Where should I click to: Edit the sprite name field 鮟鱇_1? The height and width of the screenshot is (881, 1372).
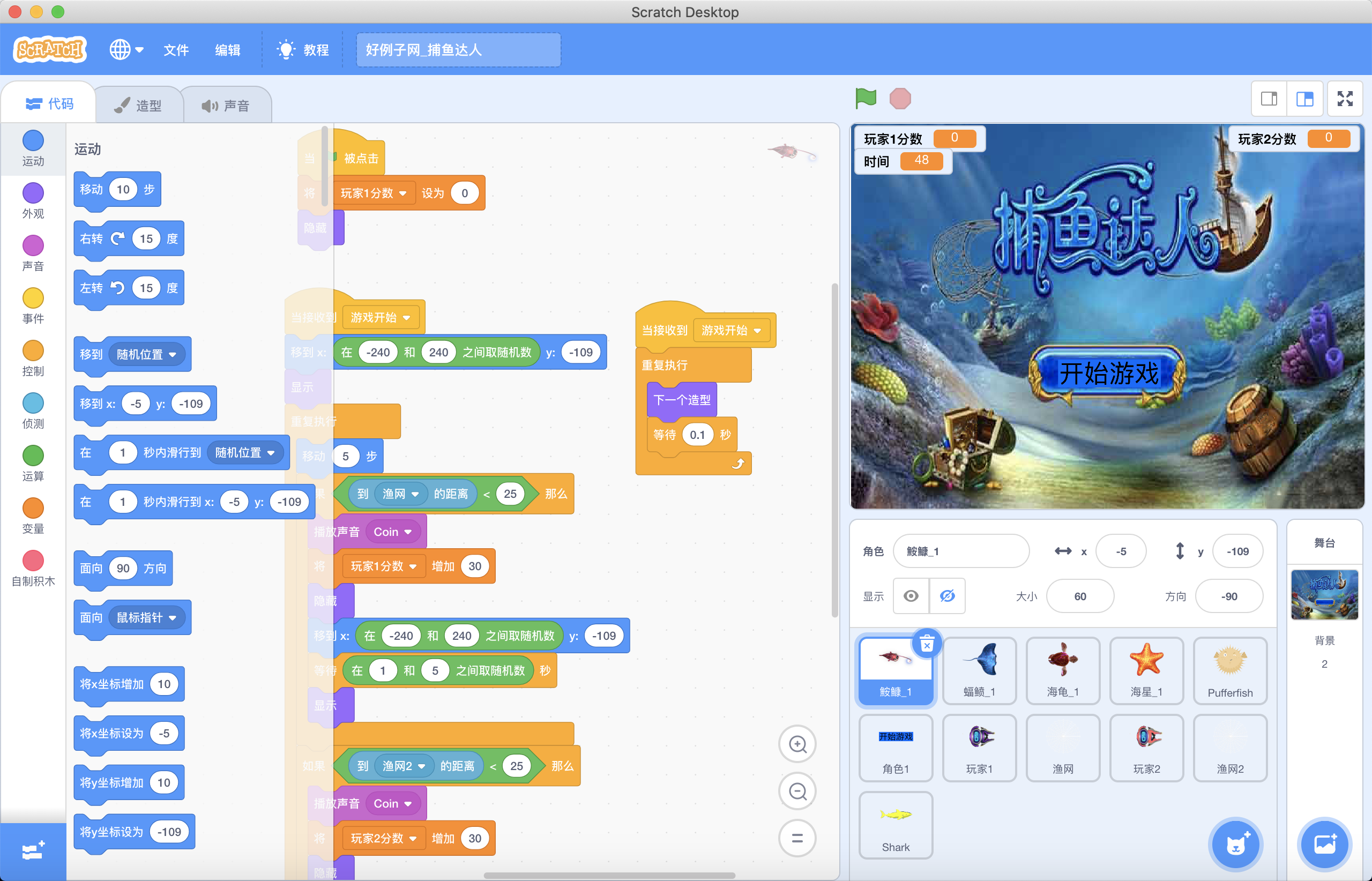tap(960, 551)
